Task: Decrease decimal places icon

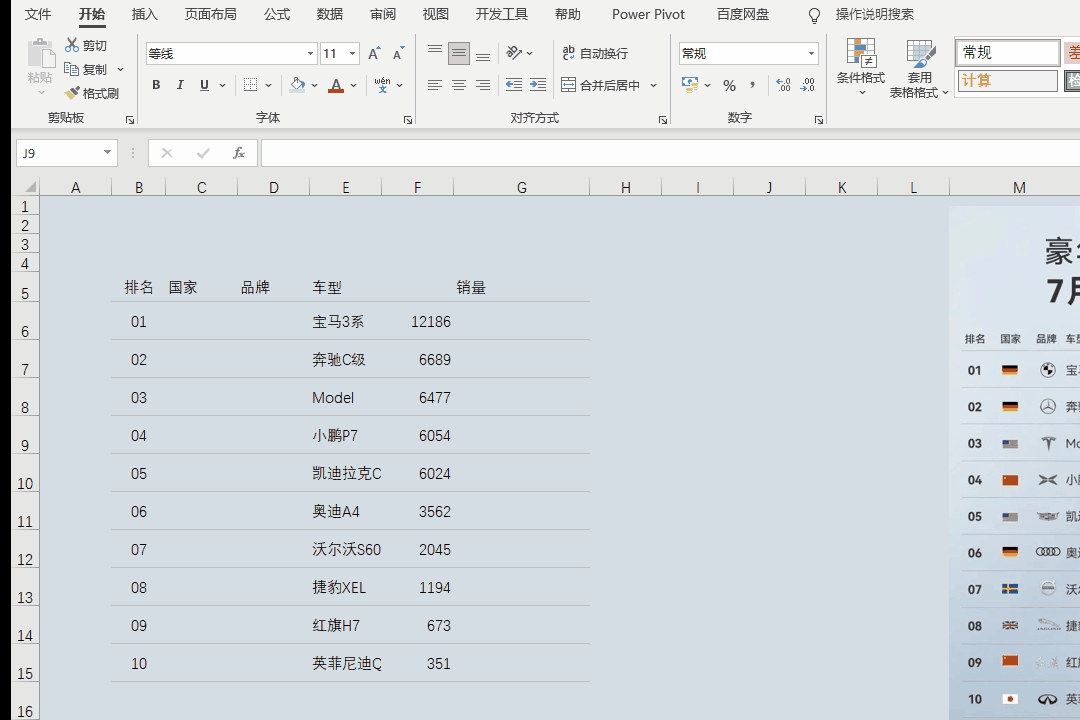Action: point(807,85)
